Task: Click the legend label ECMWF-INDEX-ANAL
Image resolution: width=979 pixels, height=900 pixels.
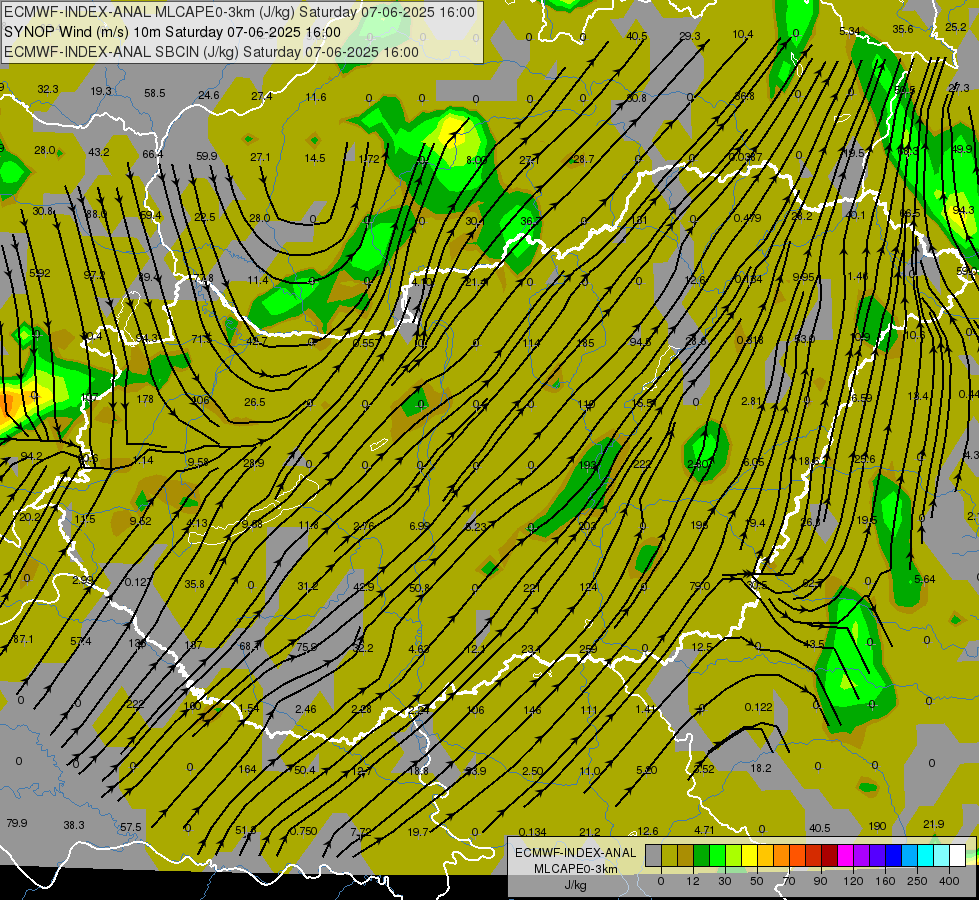Action: click(575, 853)
